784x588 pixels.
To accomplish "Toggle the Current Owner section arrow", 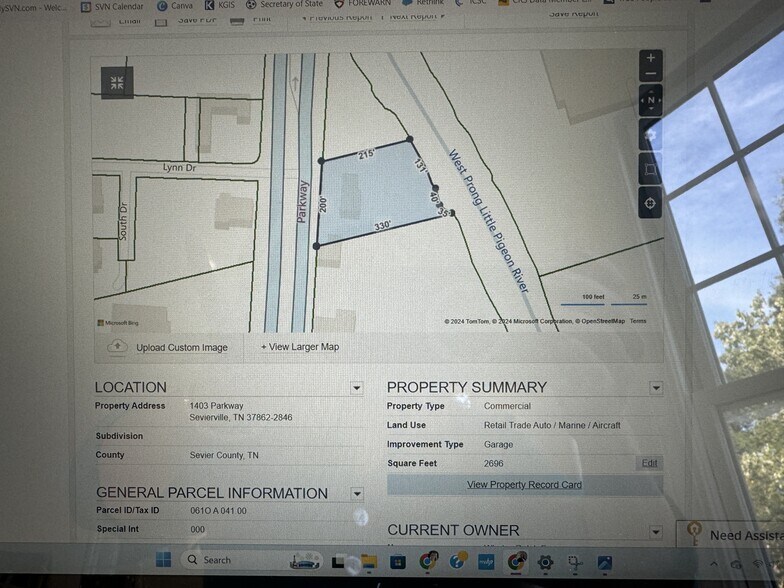I will (656, 532).
